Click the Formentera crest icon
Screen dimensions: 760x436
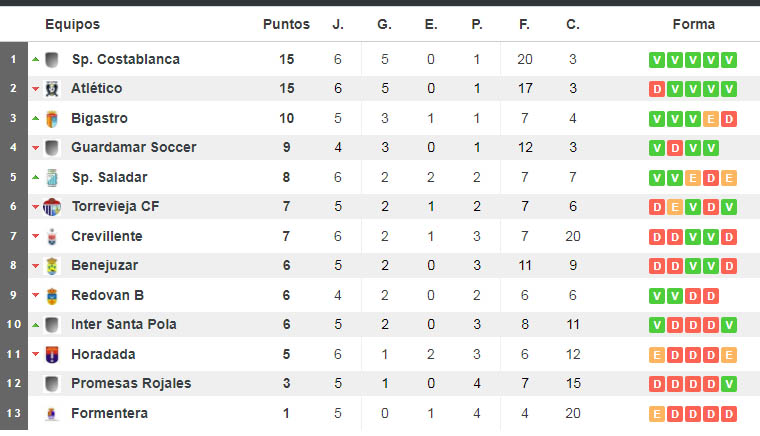(52, 414)
